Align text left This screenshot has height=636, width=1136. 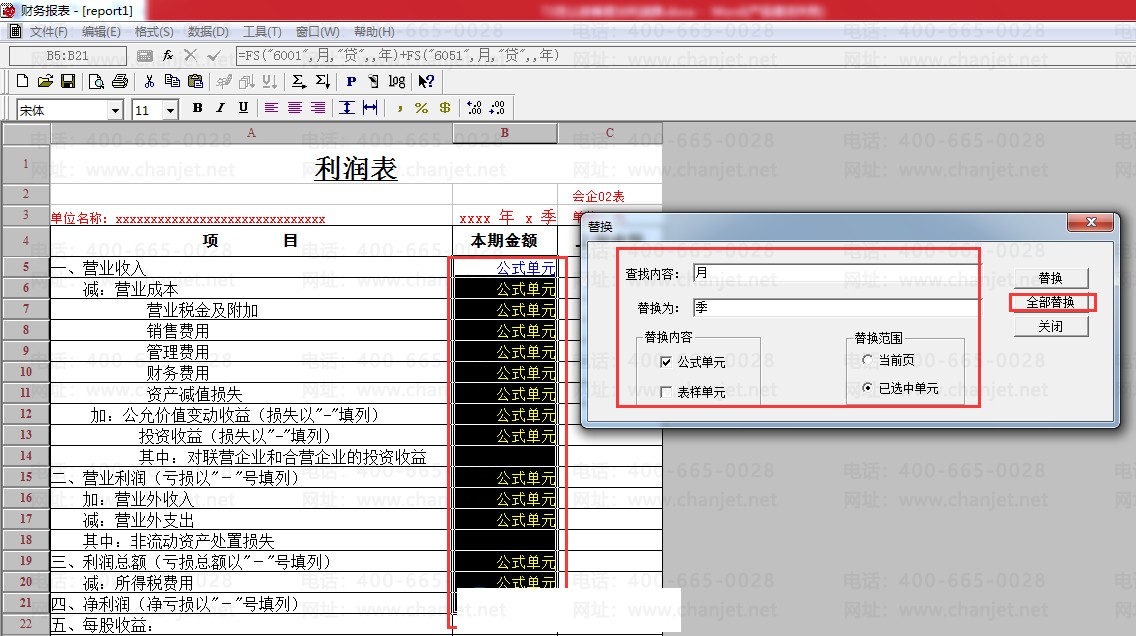[x=272, y=108]
